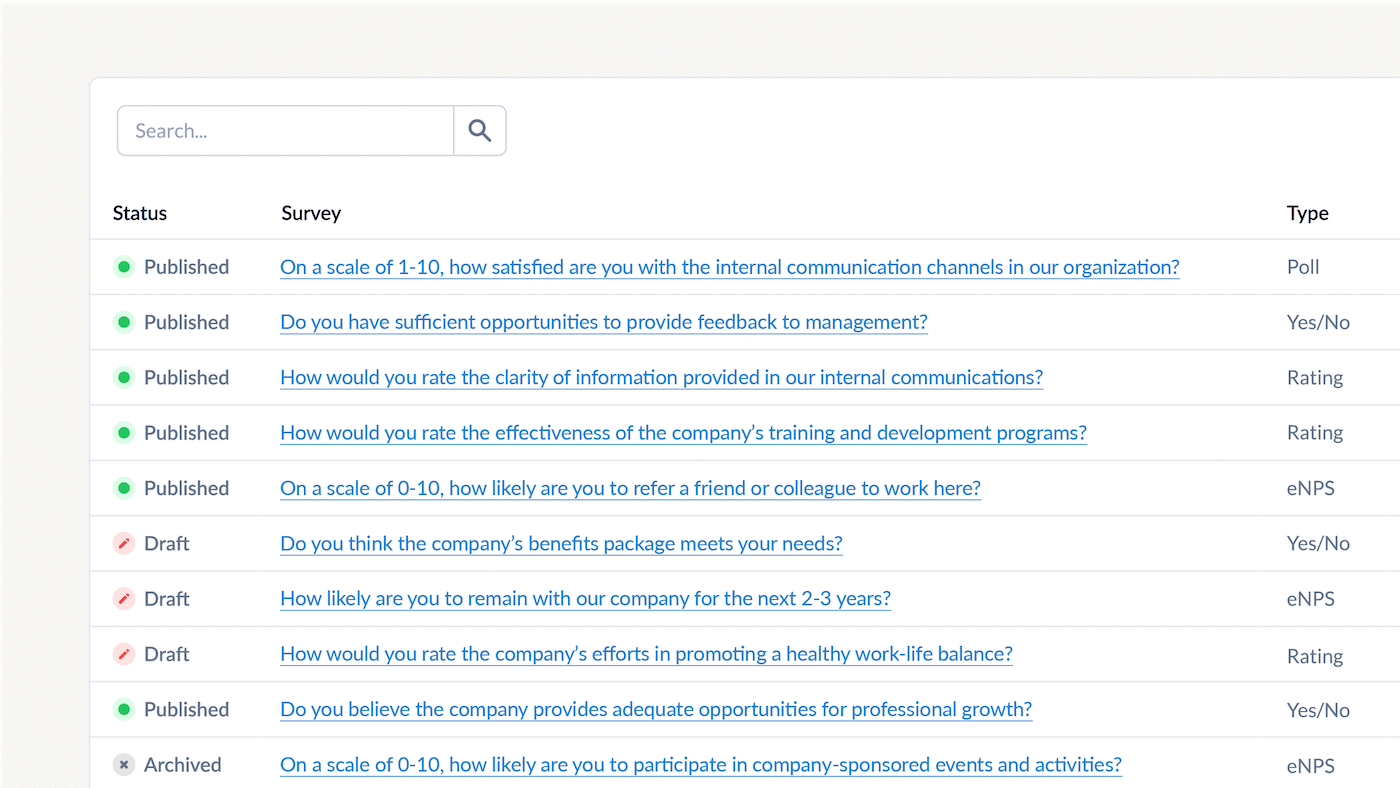Click the green Published icon for internal communication channels survey
The image size is (1400, 788).
(124, 267)
